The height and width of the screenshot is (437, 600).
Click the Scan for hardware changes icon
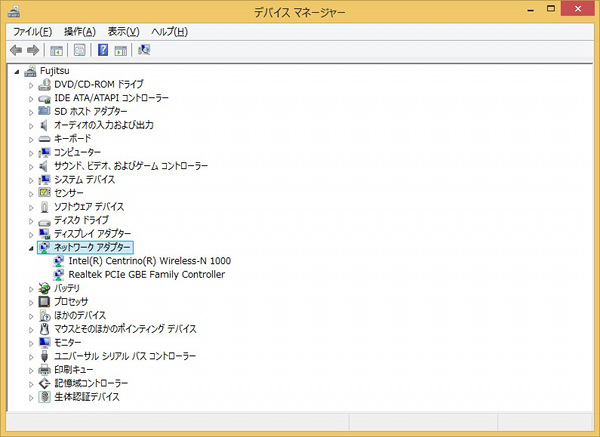(145, 50)
